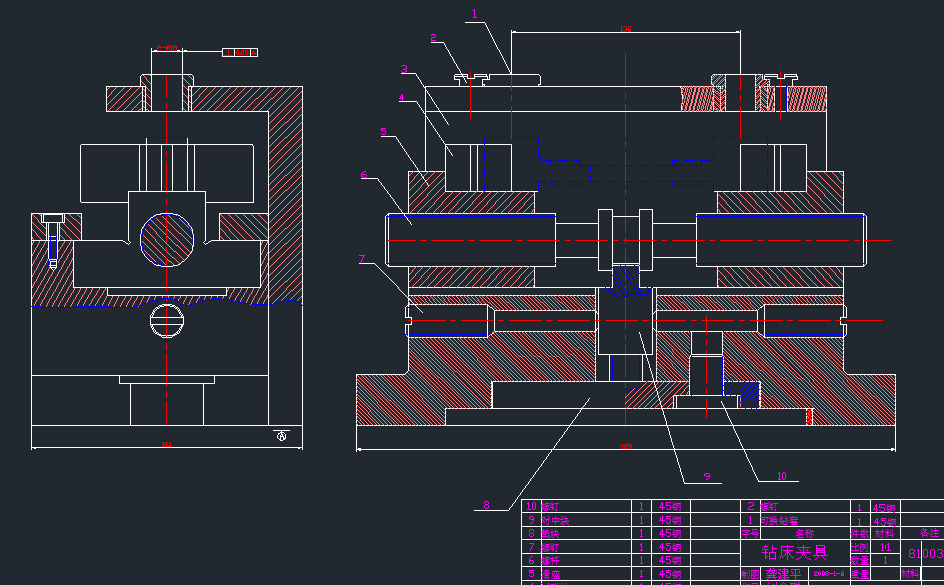Click balloon callout 4 in the drawing
This screenshot has width=944, height=585.
click(401, 98)
